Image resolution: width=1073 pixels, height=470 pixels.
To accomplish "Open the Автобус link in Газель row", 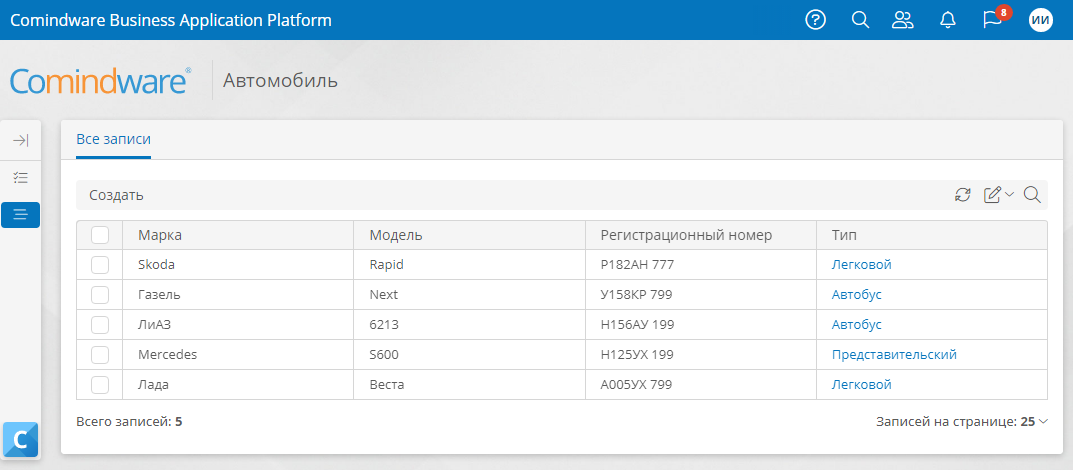I will [x=857, y=295].
